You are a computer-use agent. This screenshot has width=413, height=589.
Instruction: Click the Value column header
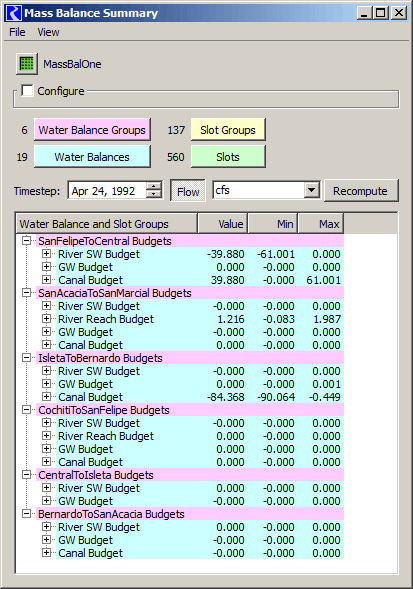[222, 224]
